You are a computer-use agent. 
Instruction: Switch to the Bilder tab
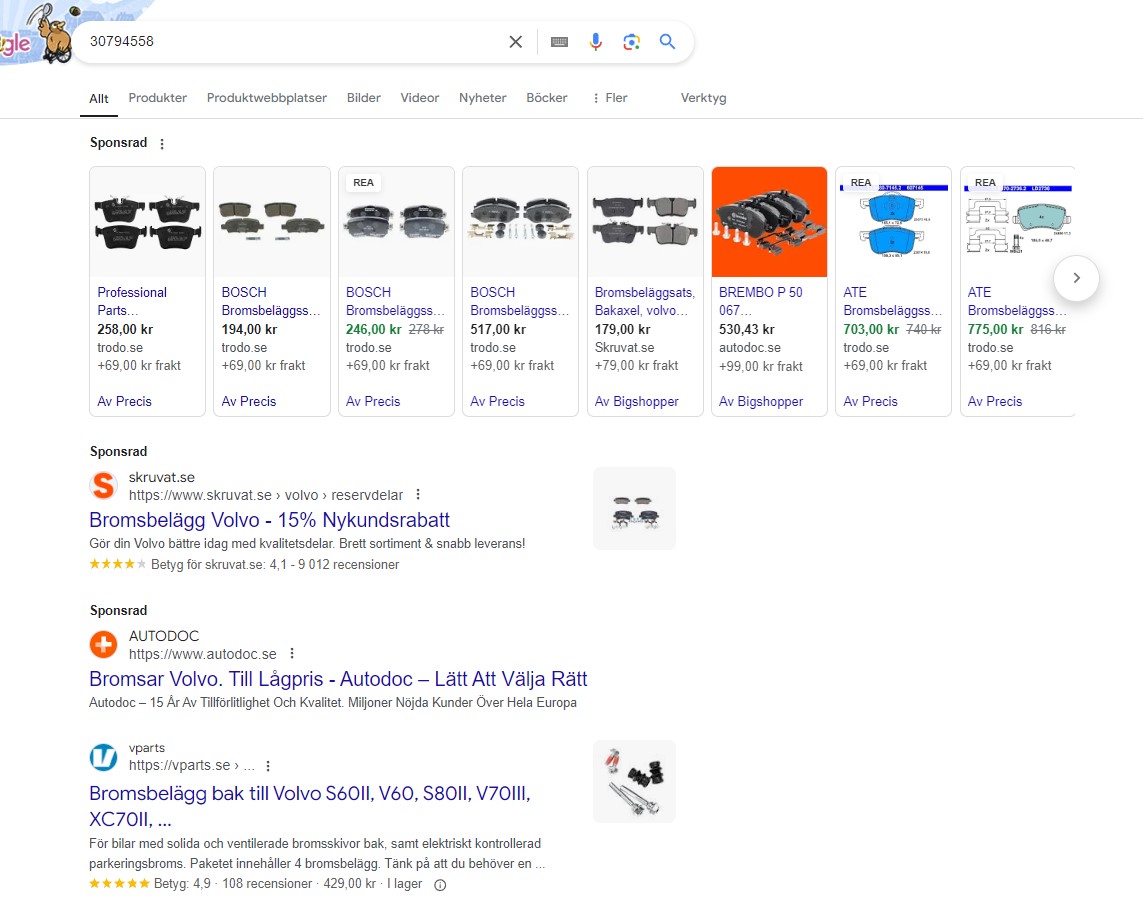coord(364,98)
